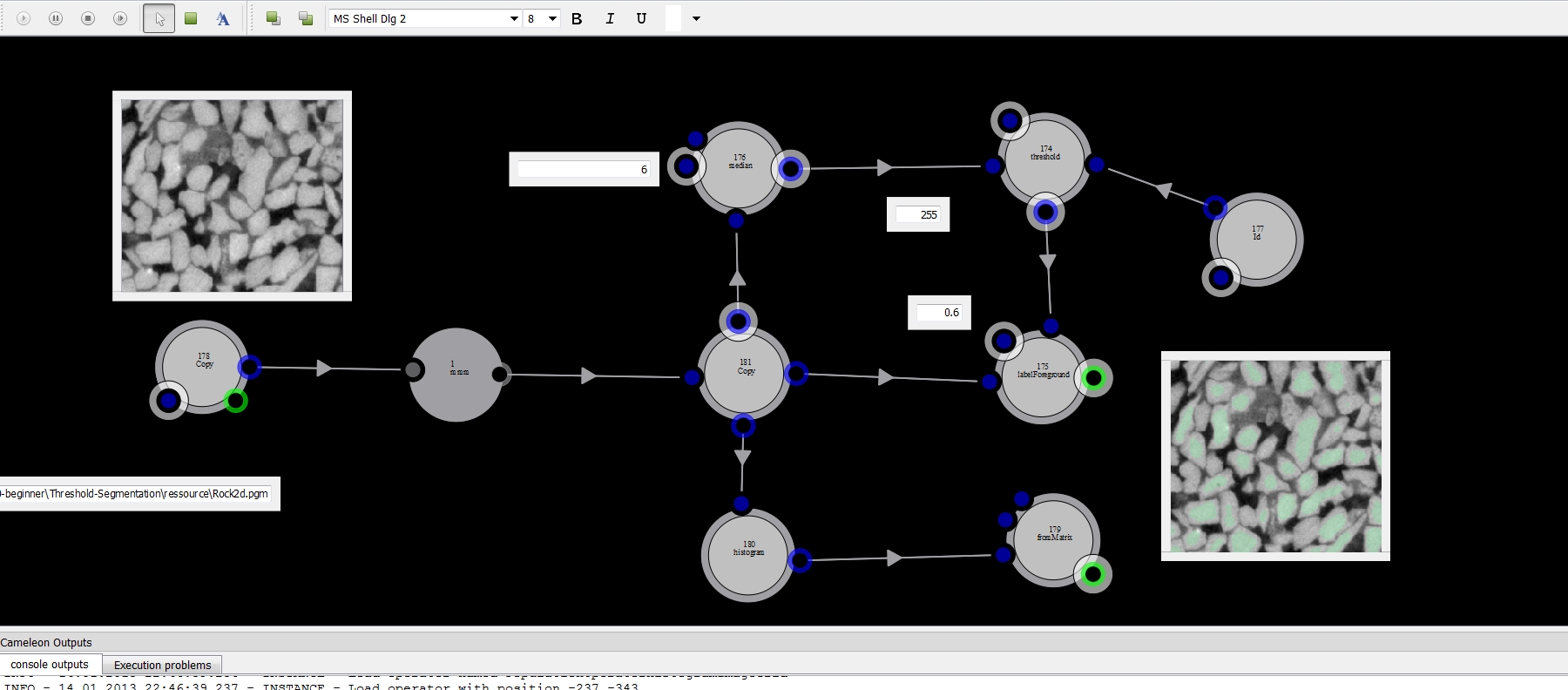The image size is (1568, 690).
Task: Stop execution with the stop button
Action: coord(88,18)
